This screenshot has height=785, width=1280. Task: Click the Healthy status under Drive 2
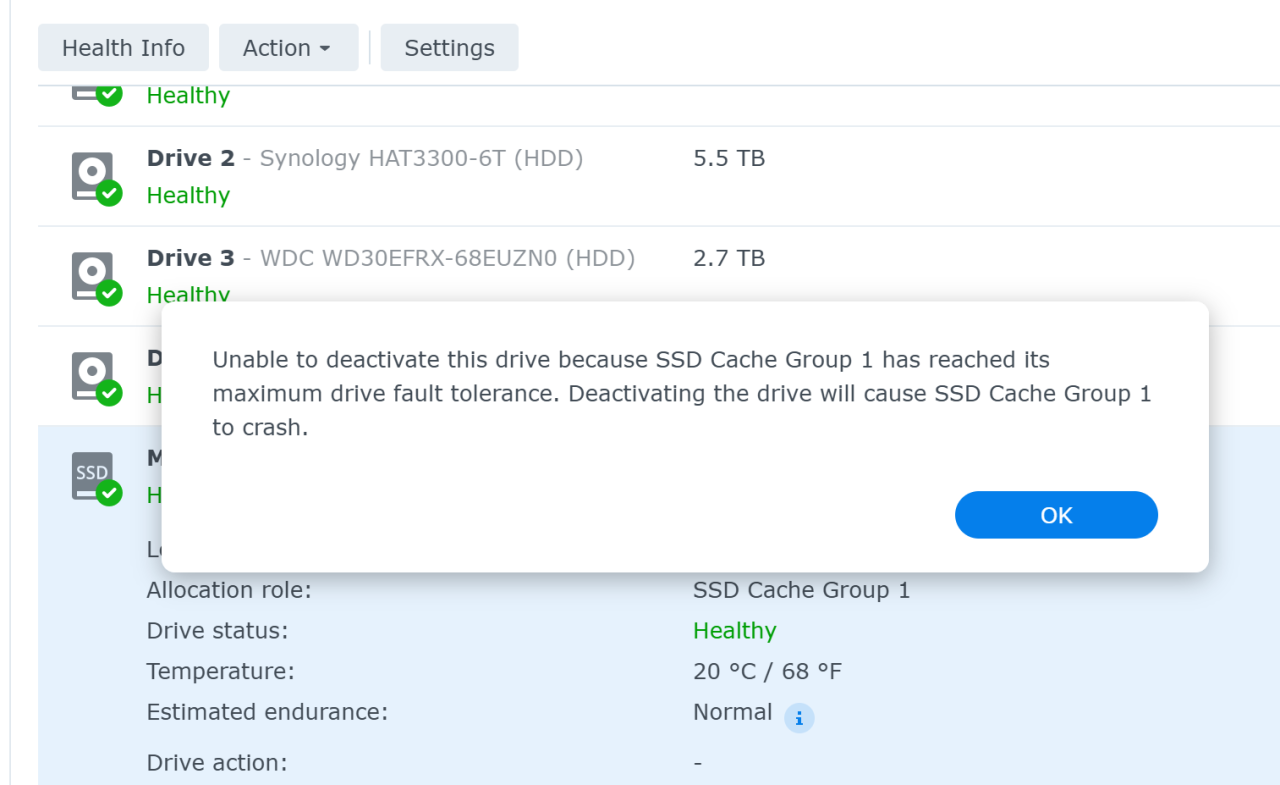188,195
